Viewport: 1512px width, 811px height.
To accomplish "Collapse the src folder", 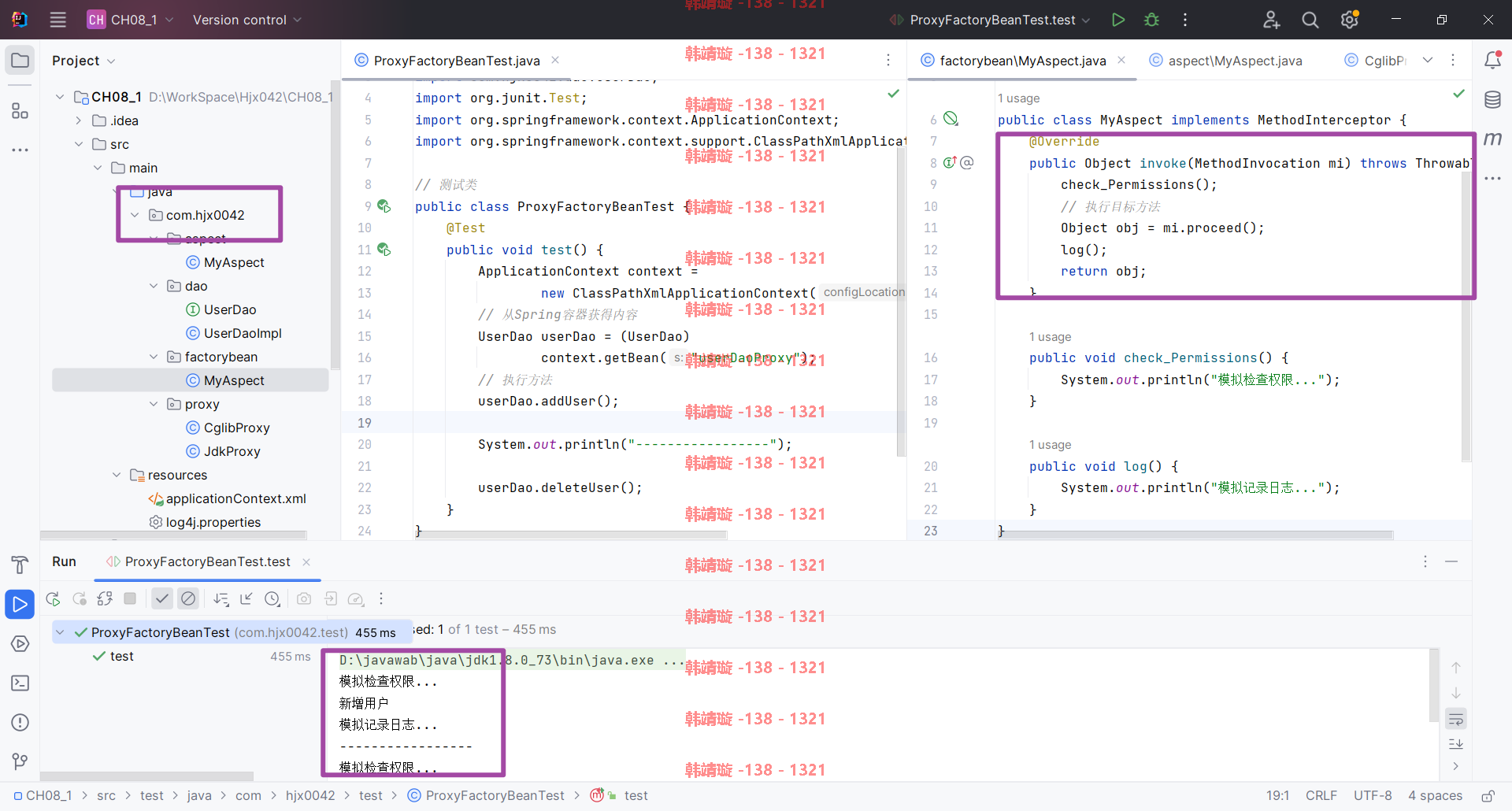I will (x=79, y=144).
